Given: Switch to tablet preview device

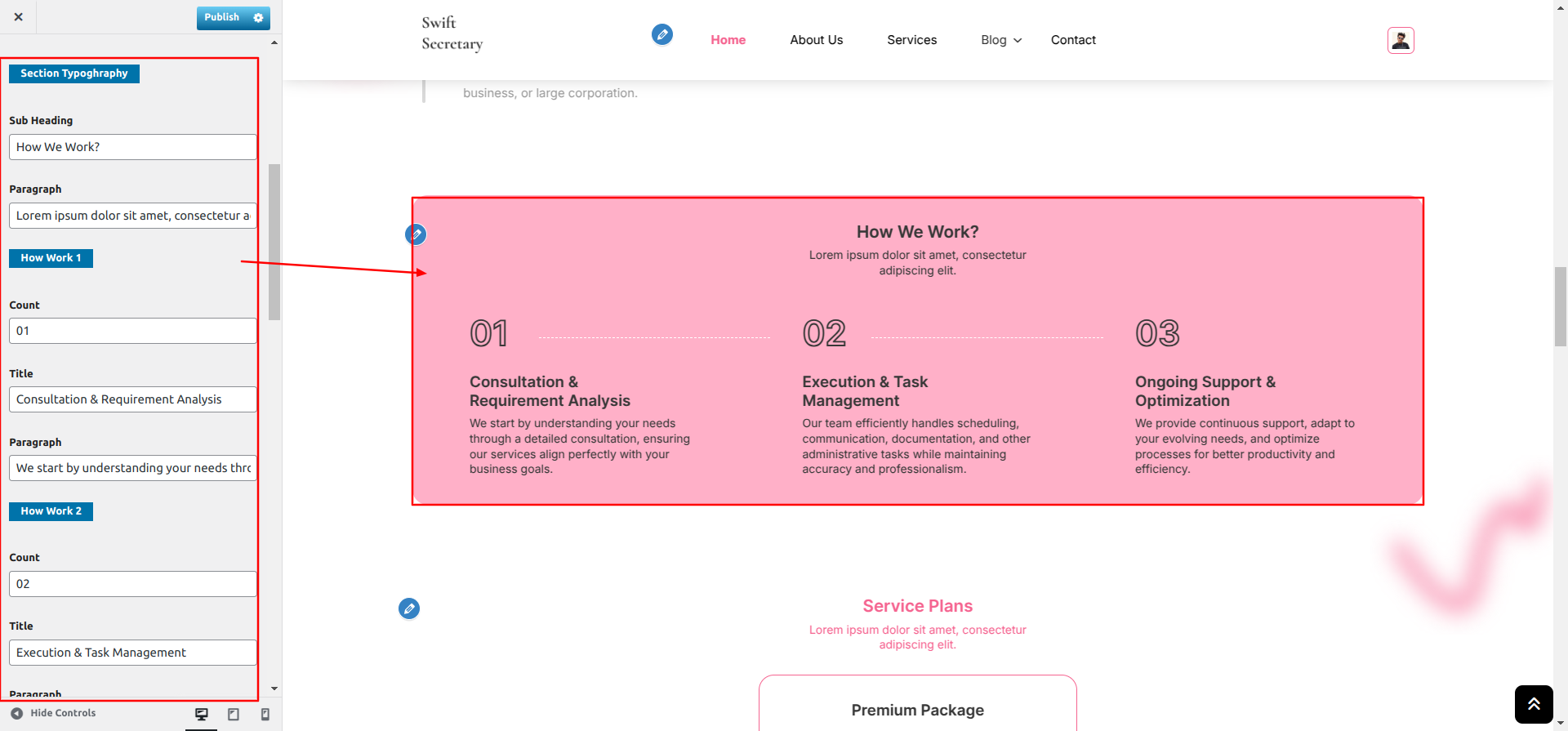Looking at the screenshot, I should (x=234, y=714).
